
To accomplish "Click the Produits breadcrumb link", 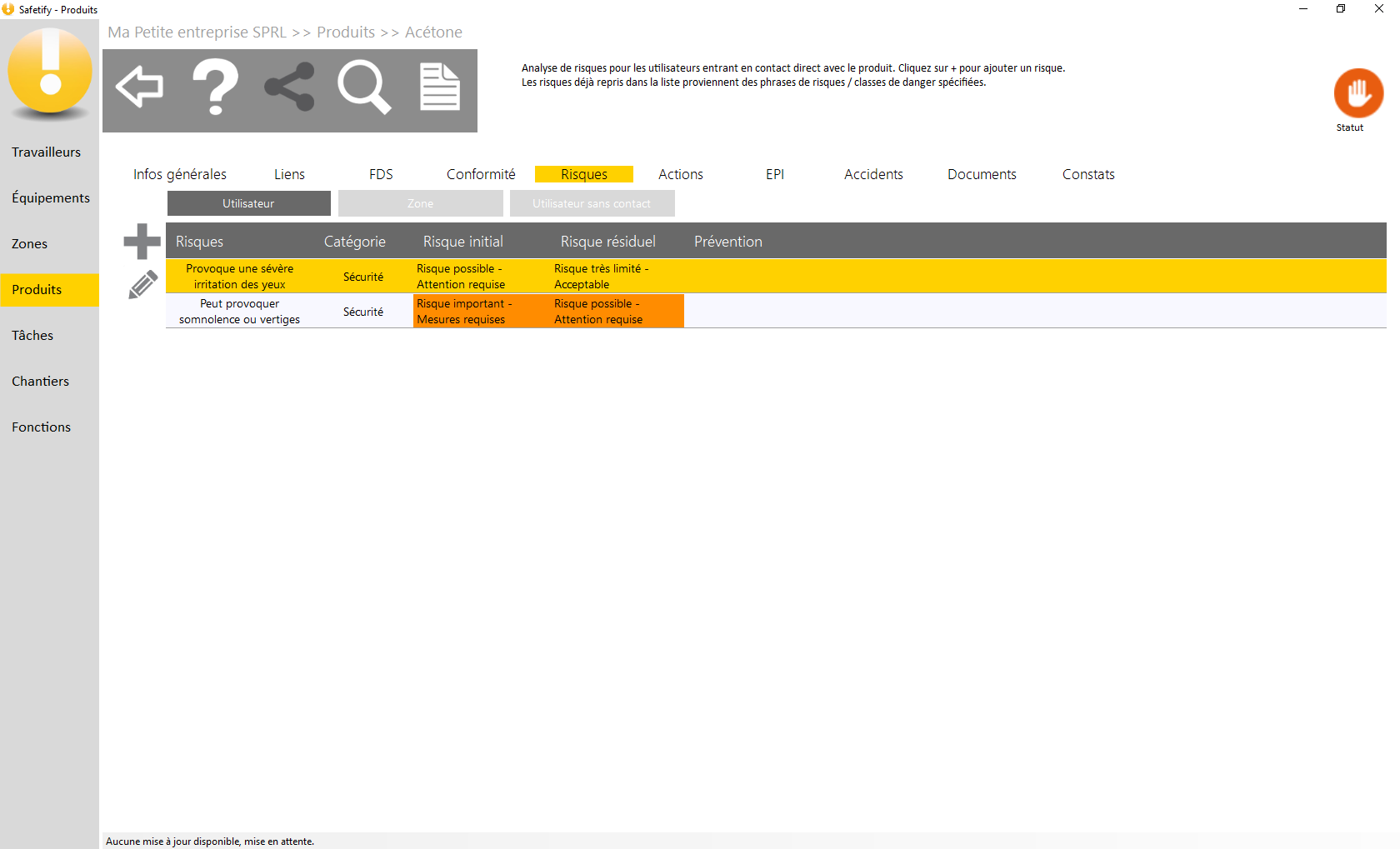I will coord(346,32).
